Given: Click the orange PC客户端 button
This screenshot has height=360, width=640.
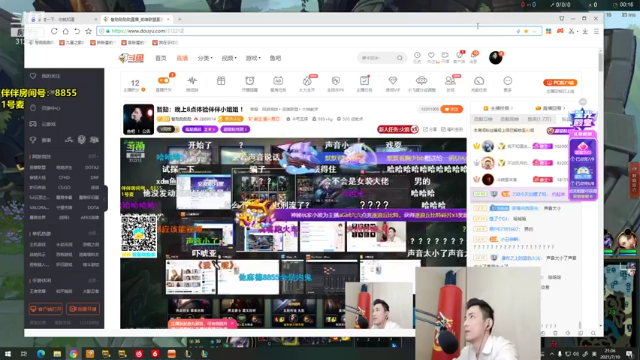Looking at the screenshot, I should [x=560, y=82].
